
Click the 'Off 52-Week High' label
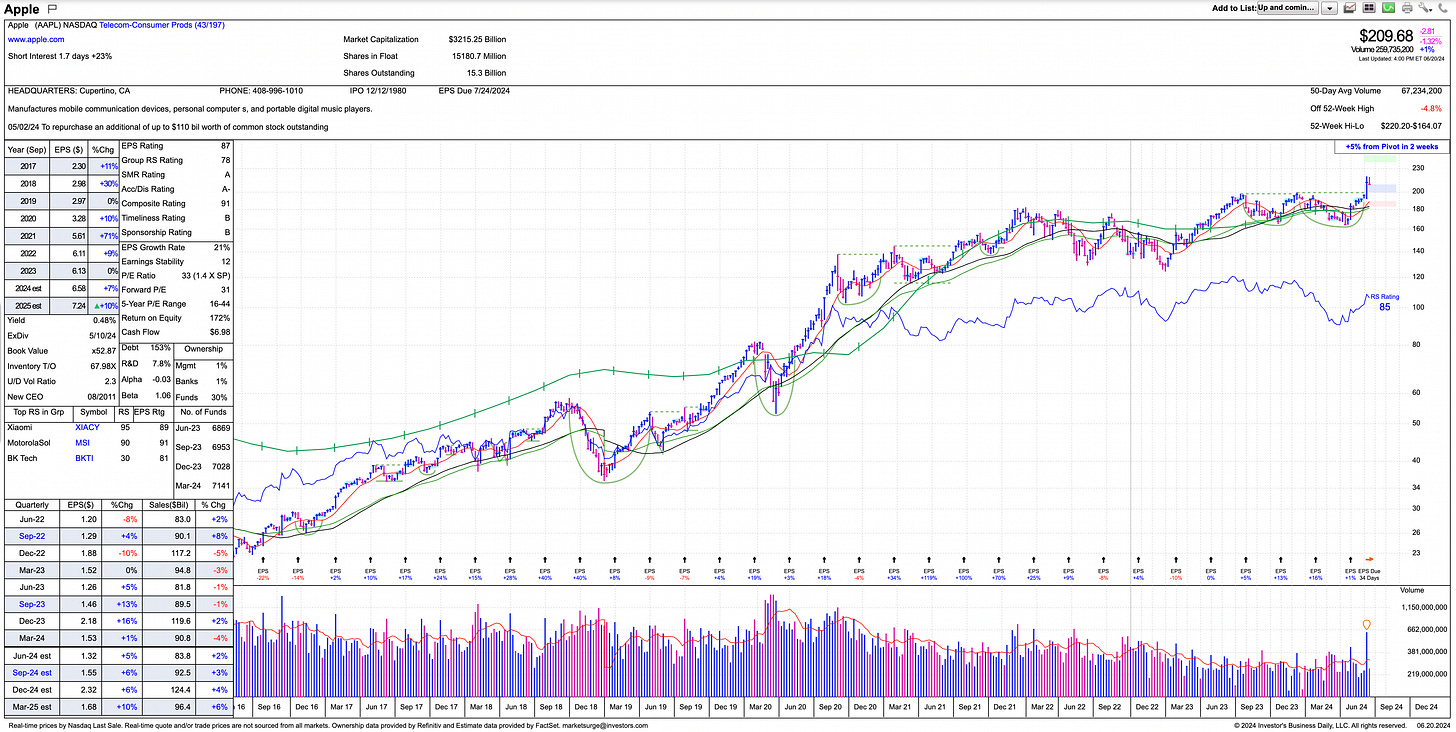[x=1342, y=108]
